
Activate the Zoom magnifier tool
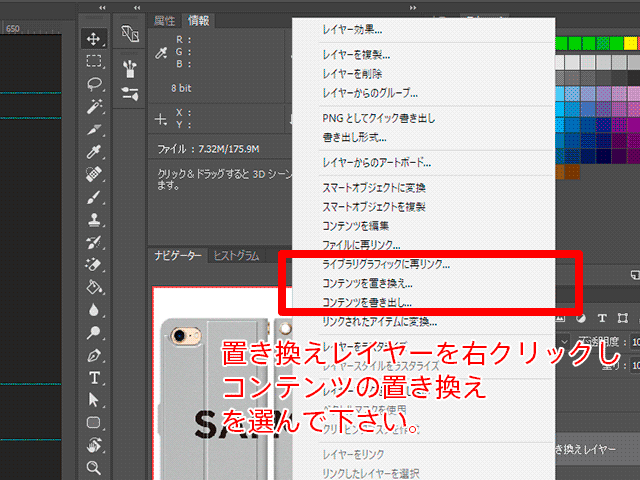tap(94, 467)
